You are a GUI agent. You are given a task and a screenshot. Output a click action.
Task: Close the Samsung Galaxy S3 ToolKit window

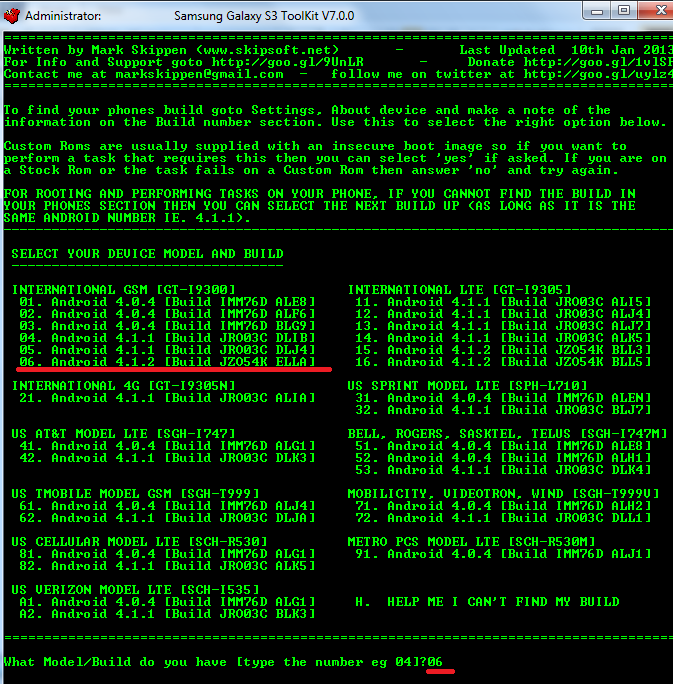tap(656, 10)
